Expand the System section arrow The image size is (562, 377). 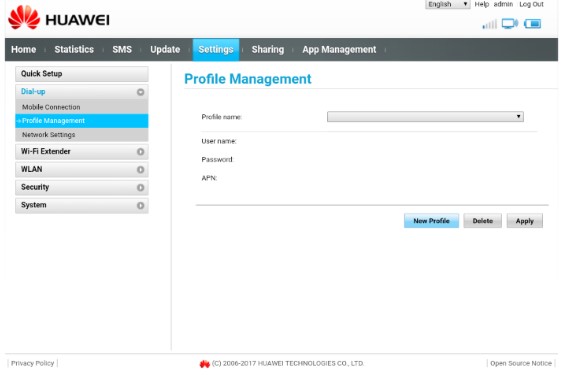140,206
